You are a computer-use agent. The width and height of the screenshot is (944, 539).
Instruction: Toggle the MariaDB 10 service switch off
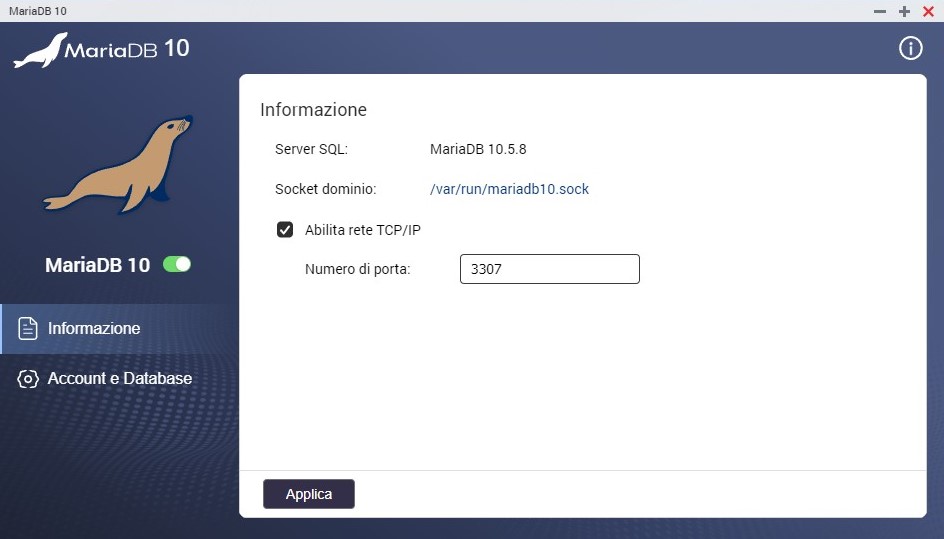pyautogui.click(x=177, y=265)
